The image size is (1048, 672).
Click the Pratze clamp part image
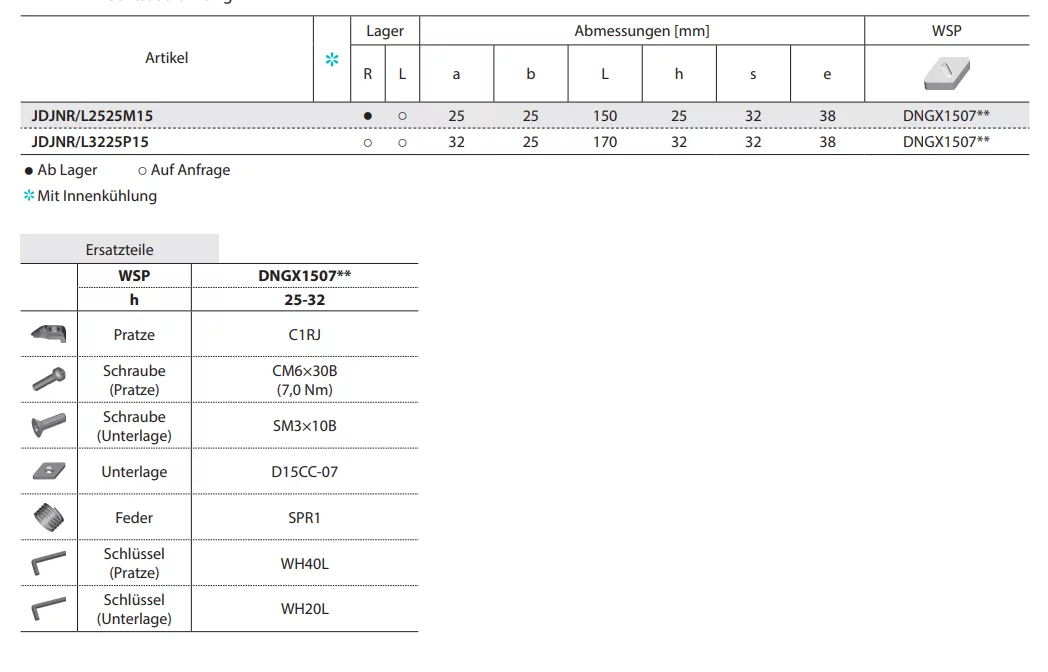tap(48, 334)
